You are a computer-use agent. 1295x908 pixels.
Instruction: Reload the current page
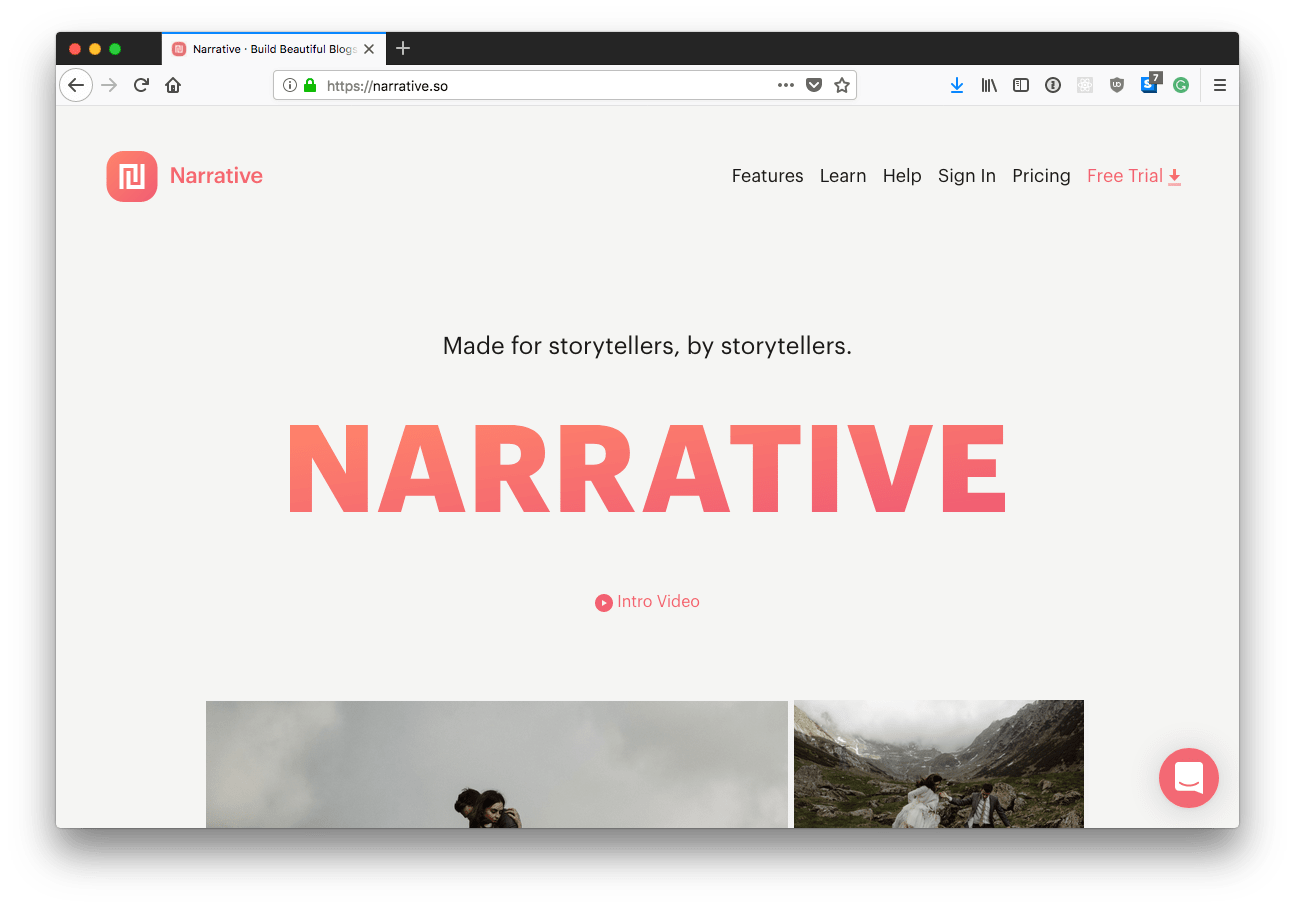point(141,86)
